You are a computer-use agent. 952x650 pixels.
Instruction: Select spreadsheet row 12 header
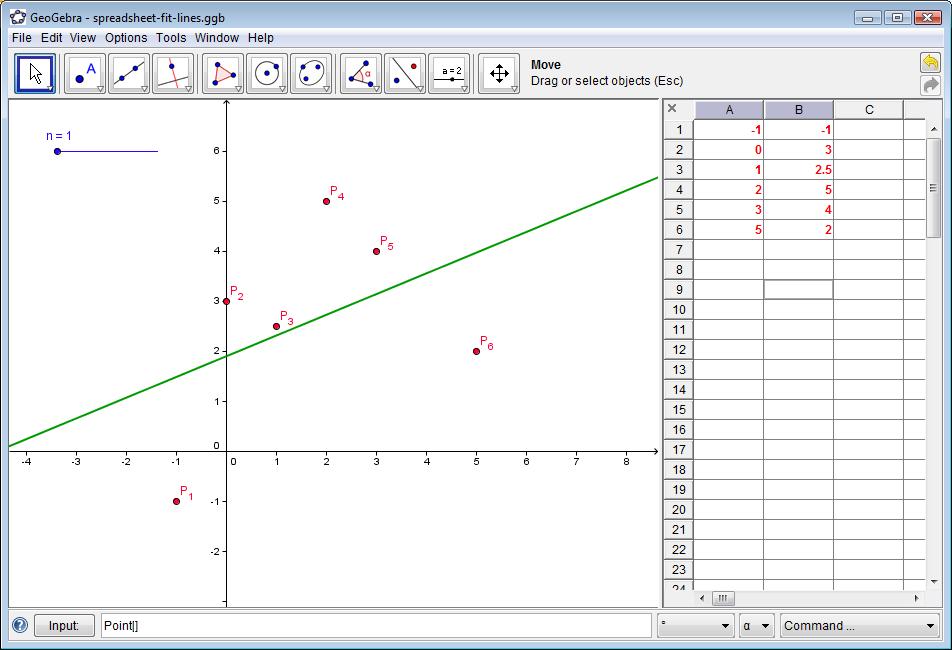pos(679,350)
